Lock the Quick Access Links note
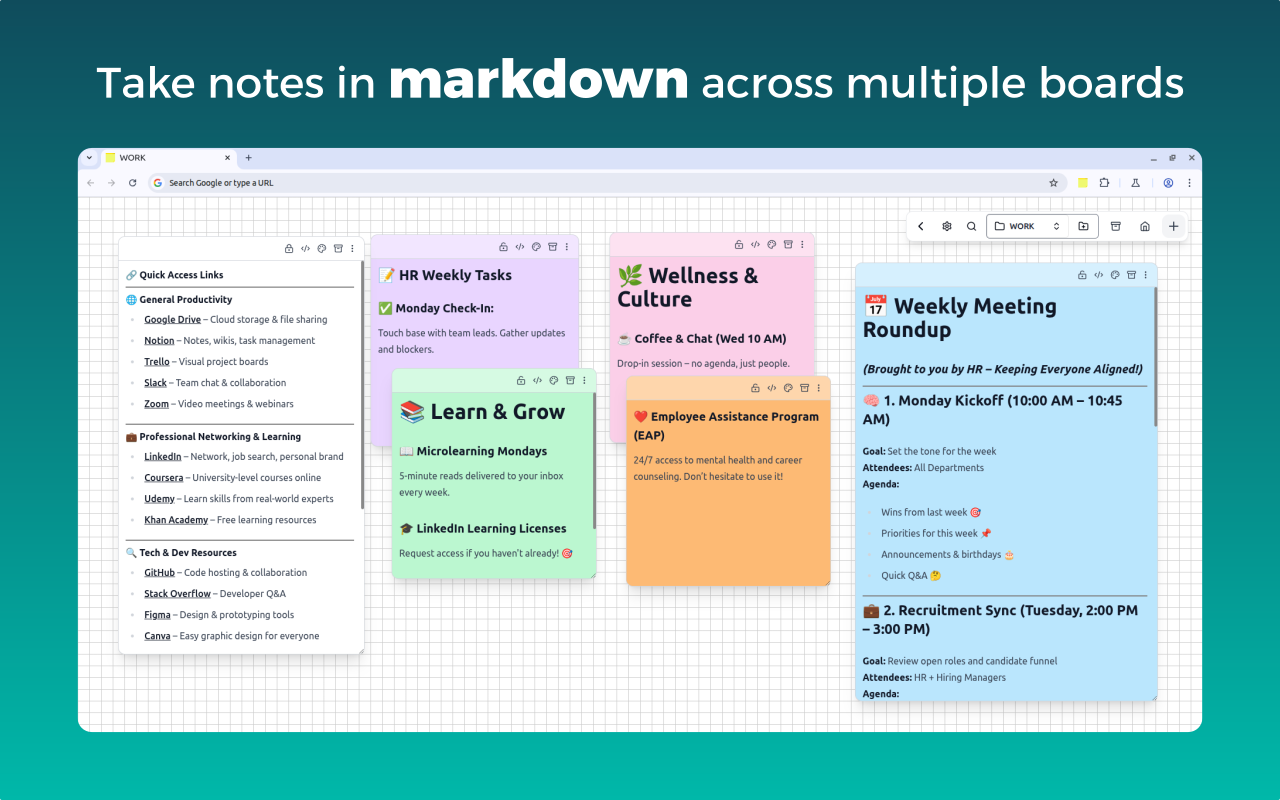Image resolution: width=1280 pixels, height=800 pixels. (289, 248)
